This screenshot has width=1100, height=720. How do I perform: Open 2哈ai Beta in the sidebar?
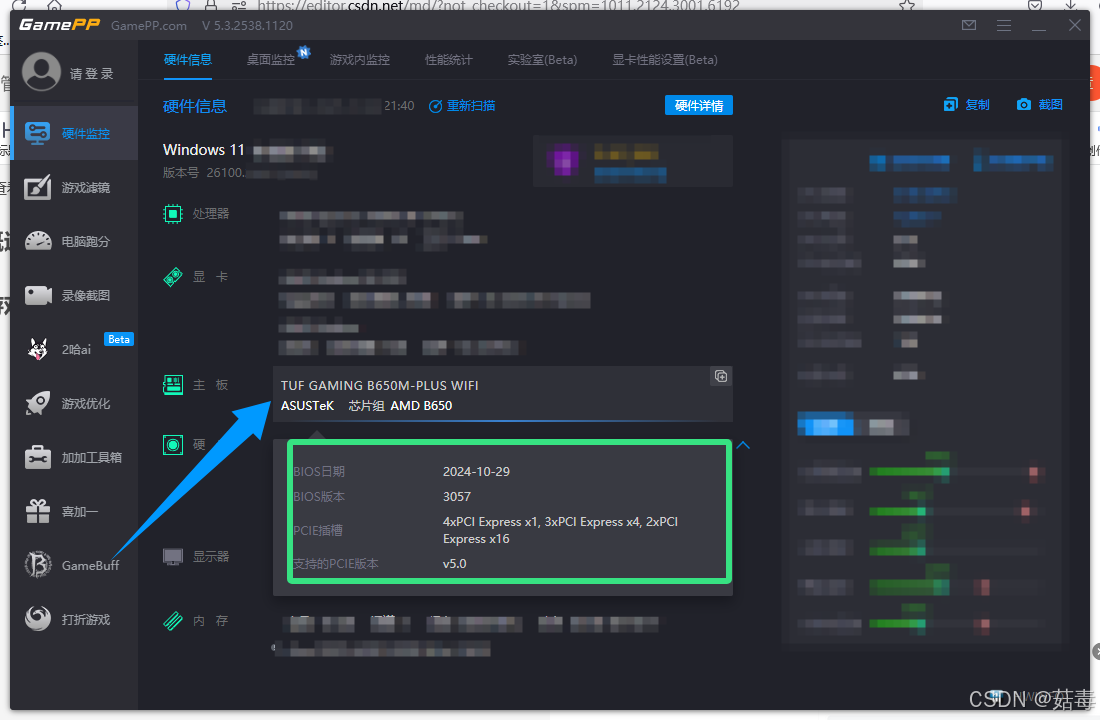pos(74,349)
